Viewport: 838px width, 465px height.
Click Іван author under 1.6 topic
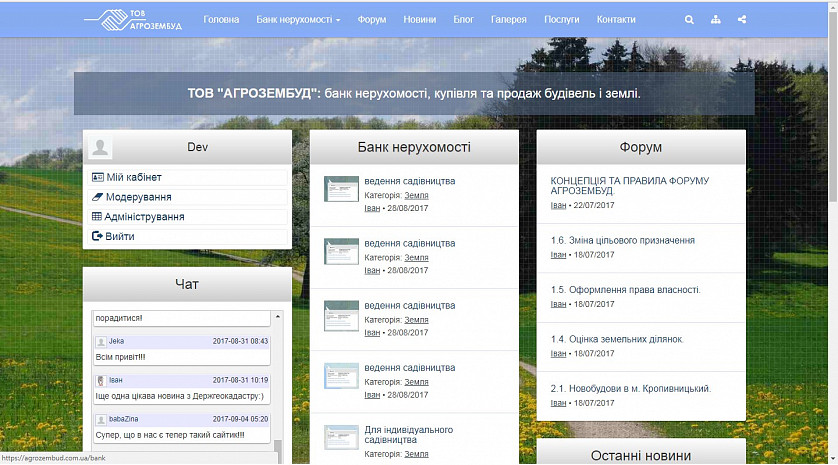pyautogui.click(x=558, y=255)
